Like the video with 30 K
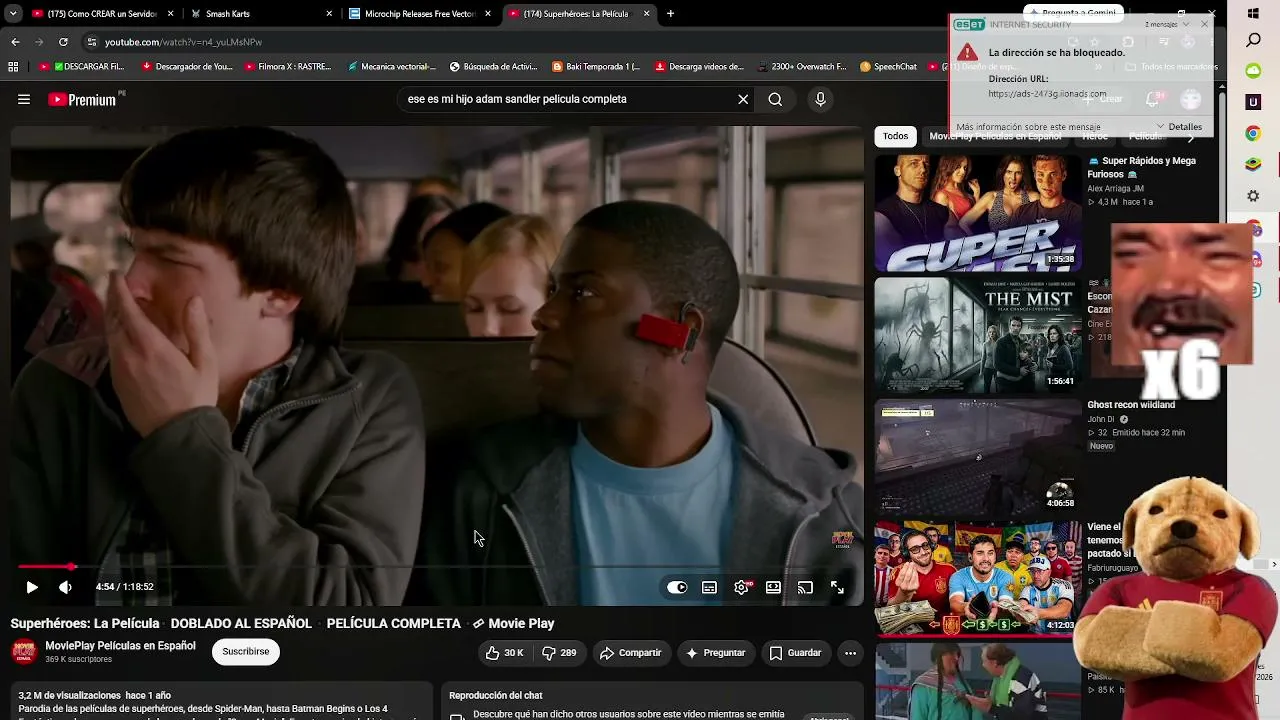Image resolution: width=1280 pixels, height=720 pixels. tap(505, 653)
